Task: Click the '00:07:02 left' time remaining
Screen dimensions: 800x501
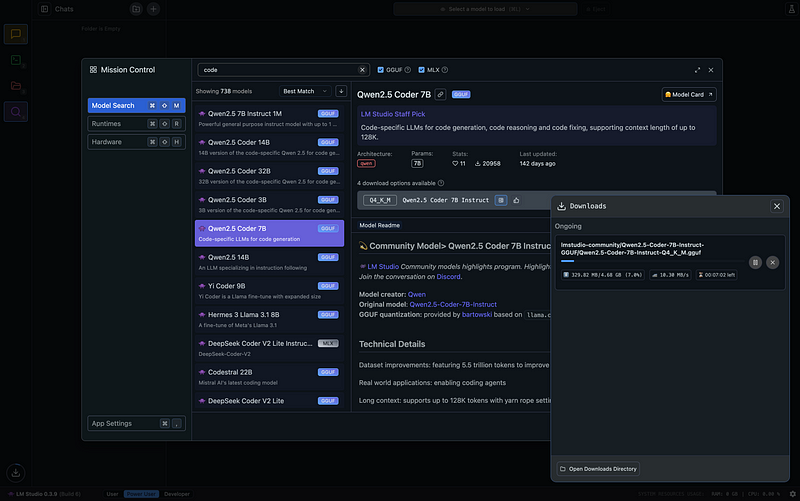Action: (x=717, y=275)
